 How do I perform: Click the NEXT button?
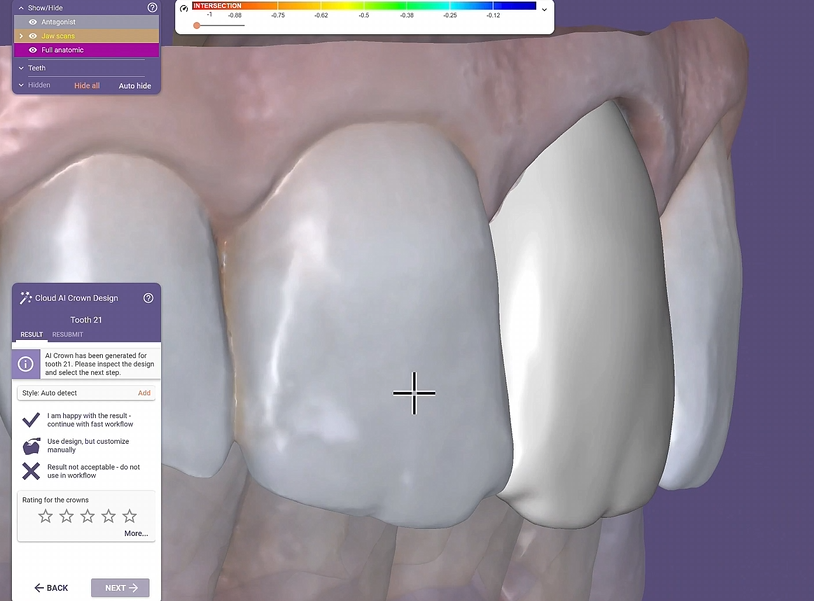tap(120, 588)
